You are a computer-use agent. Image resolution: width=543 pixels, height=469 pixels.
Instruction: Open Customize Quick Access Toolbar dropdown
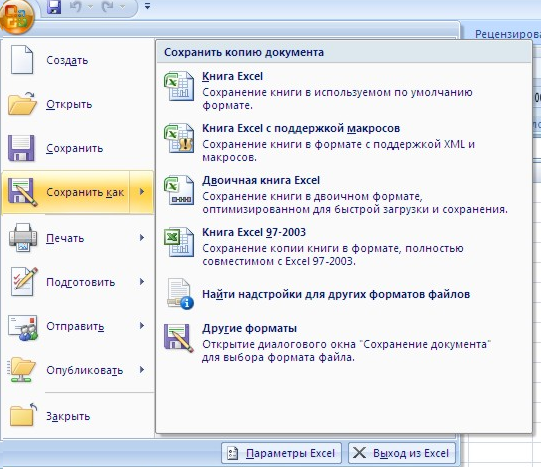click(x=147, y=6)
